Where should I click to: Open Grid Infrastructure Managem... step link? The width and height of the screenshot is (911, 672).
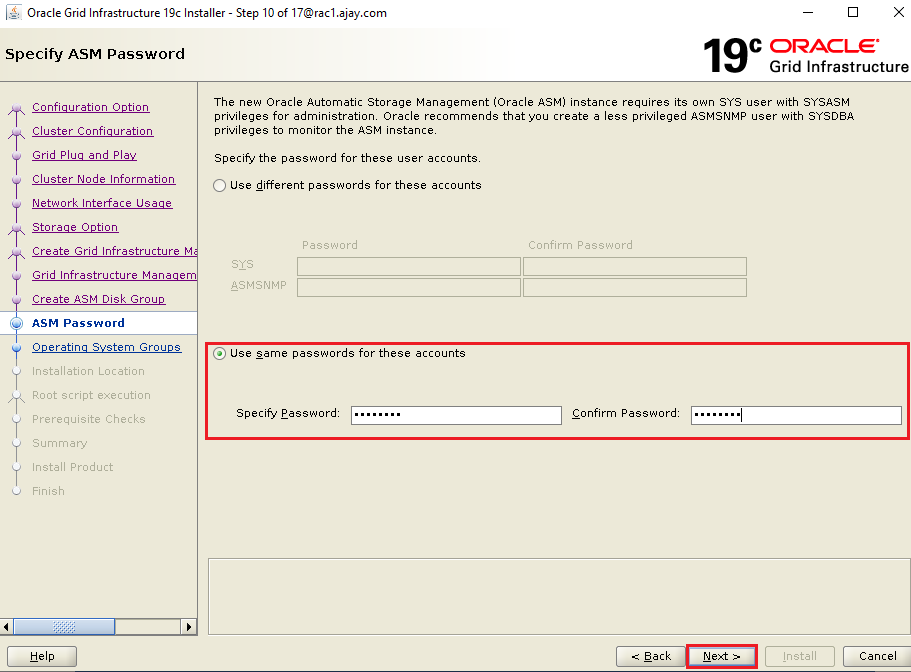coord(114,275)
